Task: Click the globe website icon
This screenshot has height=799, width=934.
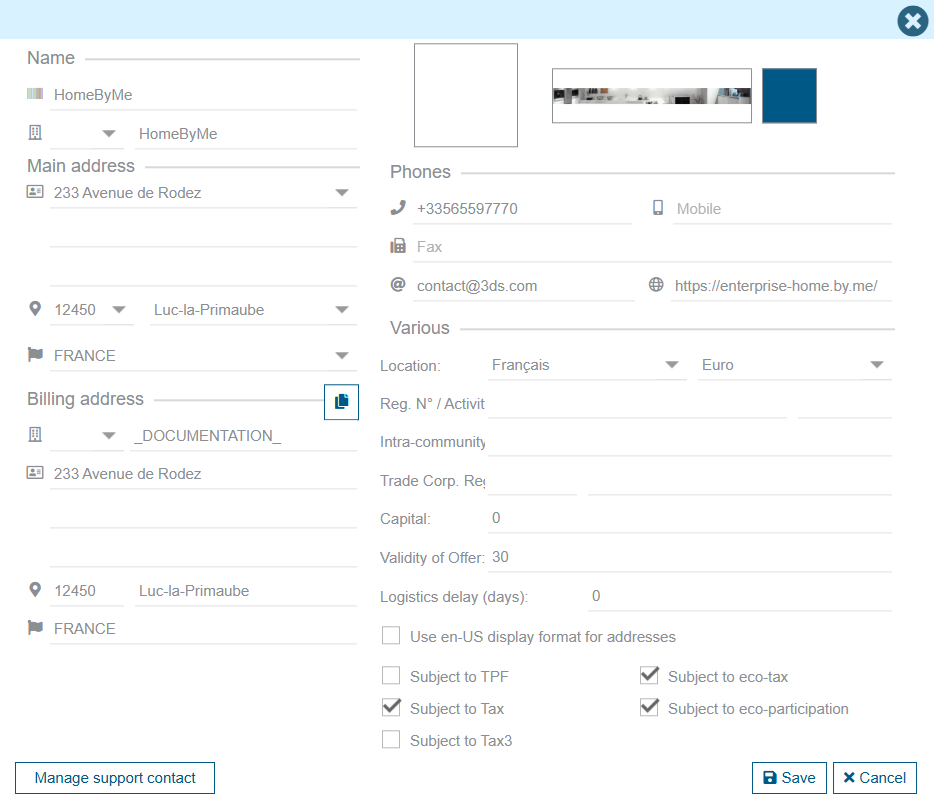Action: click(x=656, y=285)
